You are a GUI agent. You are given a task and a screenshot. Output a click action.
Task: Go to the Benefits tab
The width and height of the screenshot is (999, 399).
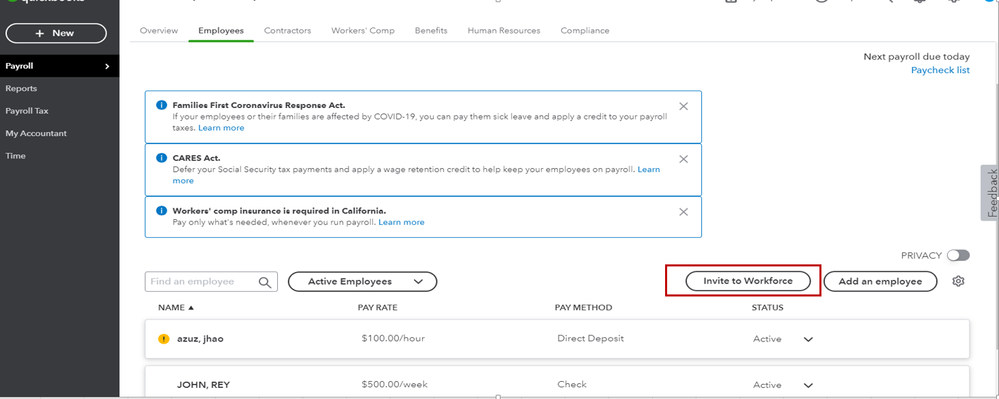tap(431, 31)
